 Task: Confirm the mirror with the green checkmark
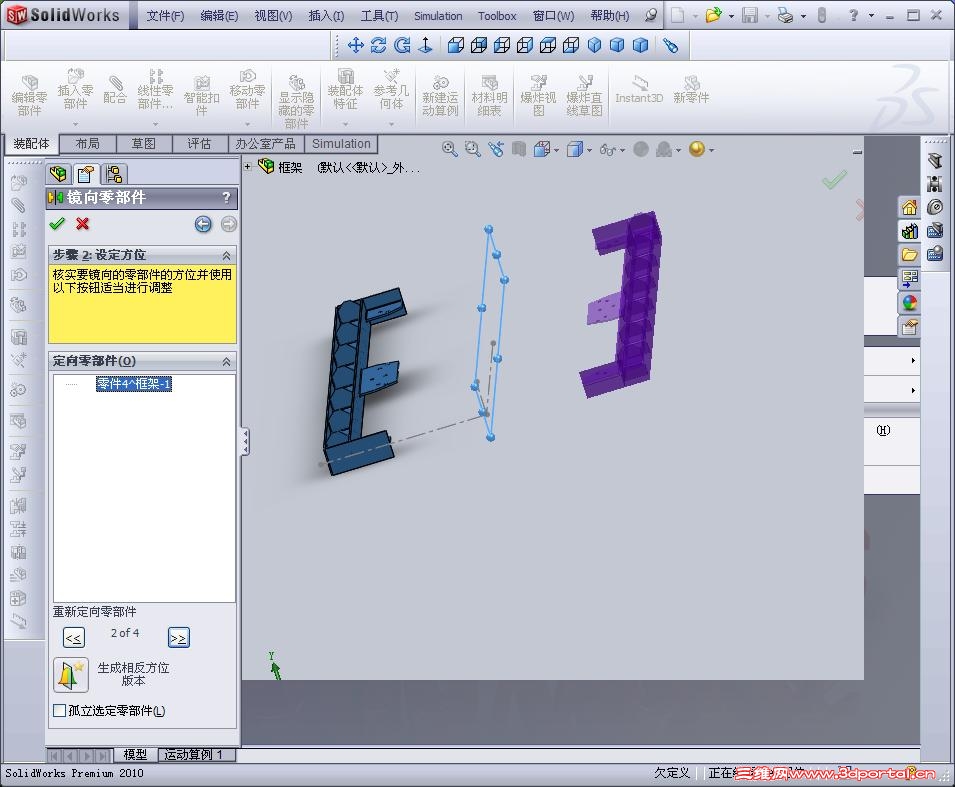57,224
